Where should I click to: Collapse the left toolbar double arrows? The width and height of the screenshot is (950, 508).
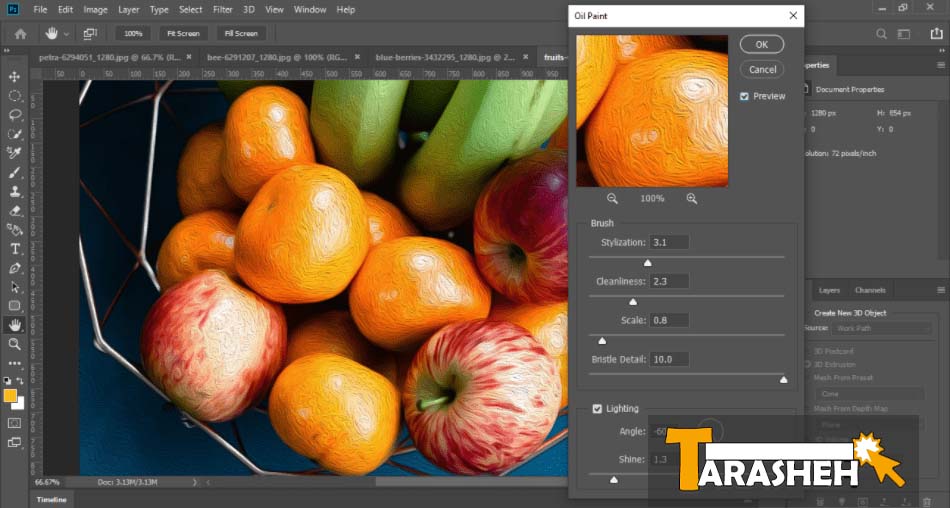pos(7,51)
